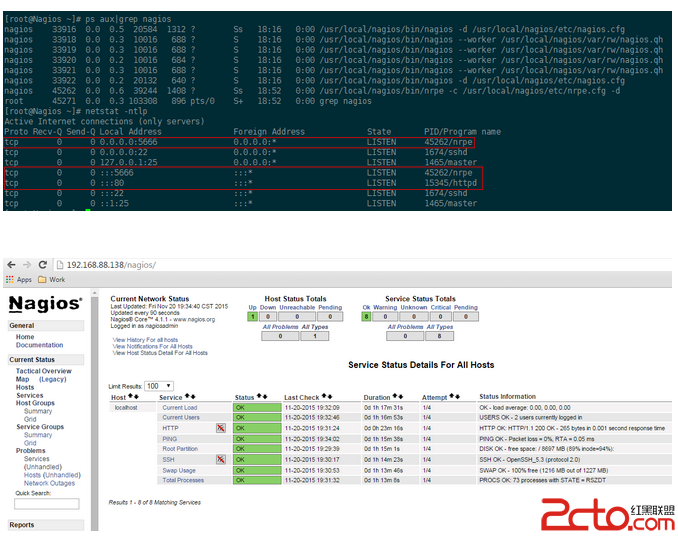Image resolution: width=678 pixels, height=541 pixels.
Task: Click the www.nagios.org link
Action: [194, 319]
